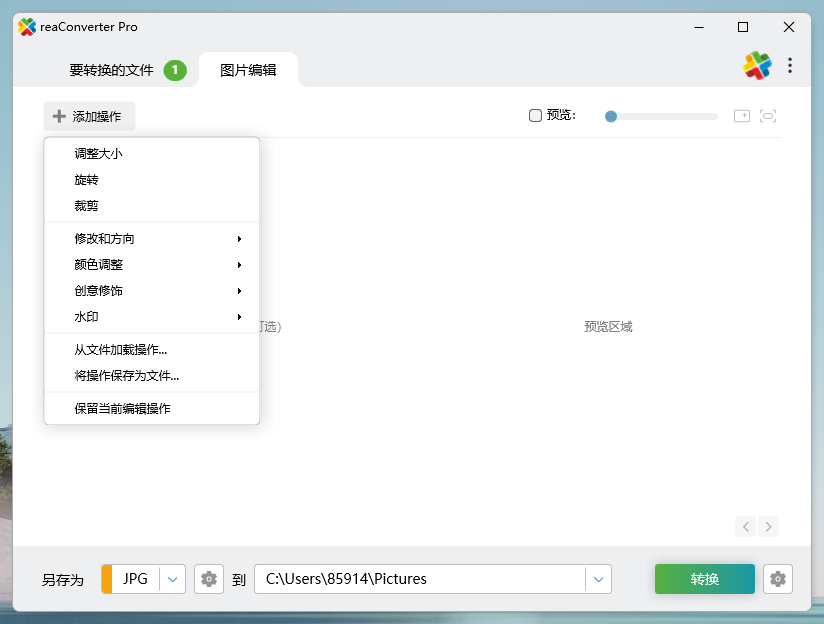Expand the 修改和方向 submenu
Viewport: 824px width, 624px height.
(151, 239)
